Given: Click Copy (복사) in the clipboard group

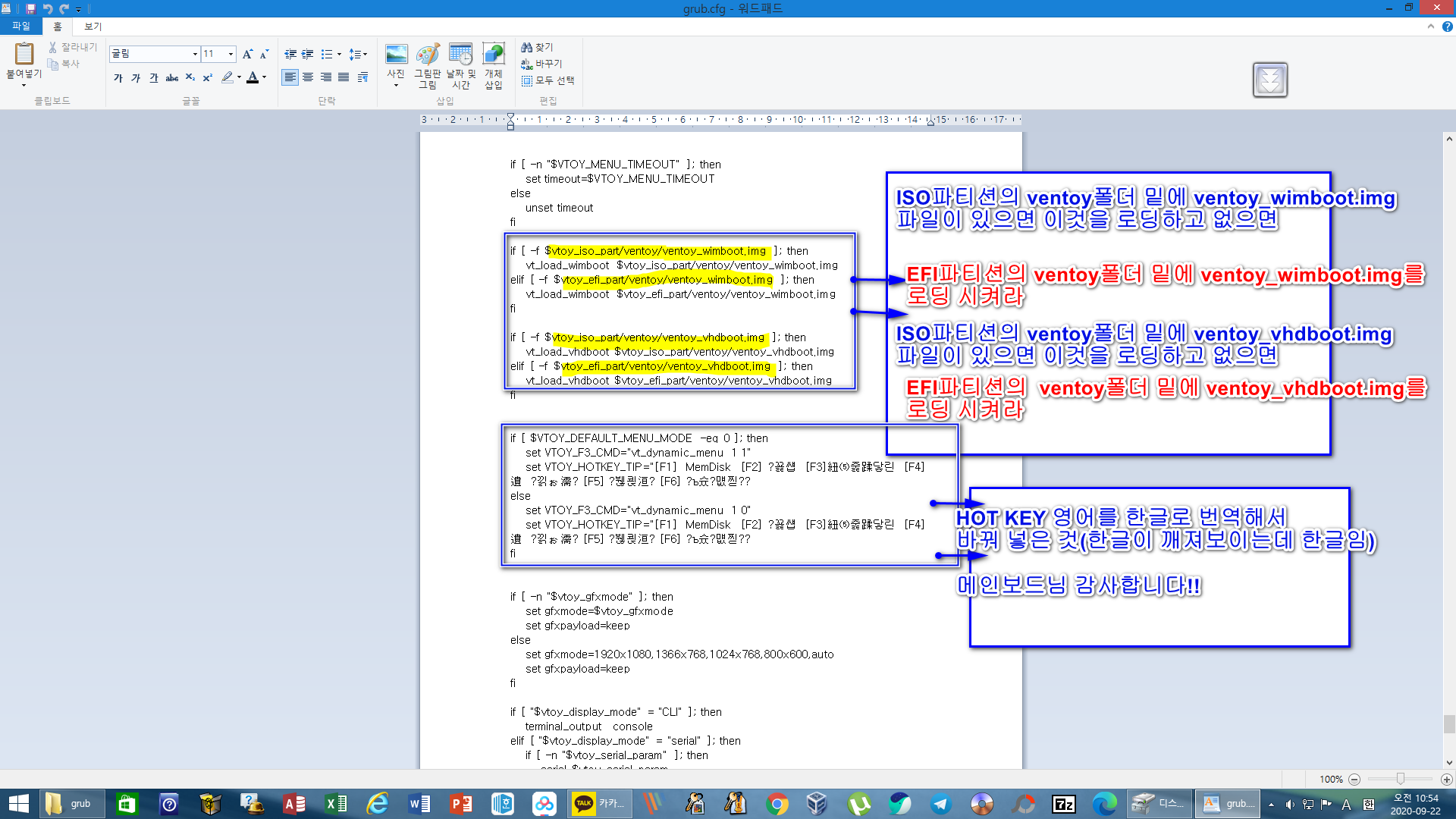Looking at the screenshot, I should coord(64,64).
